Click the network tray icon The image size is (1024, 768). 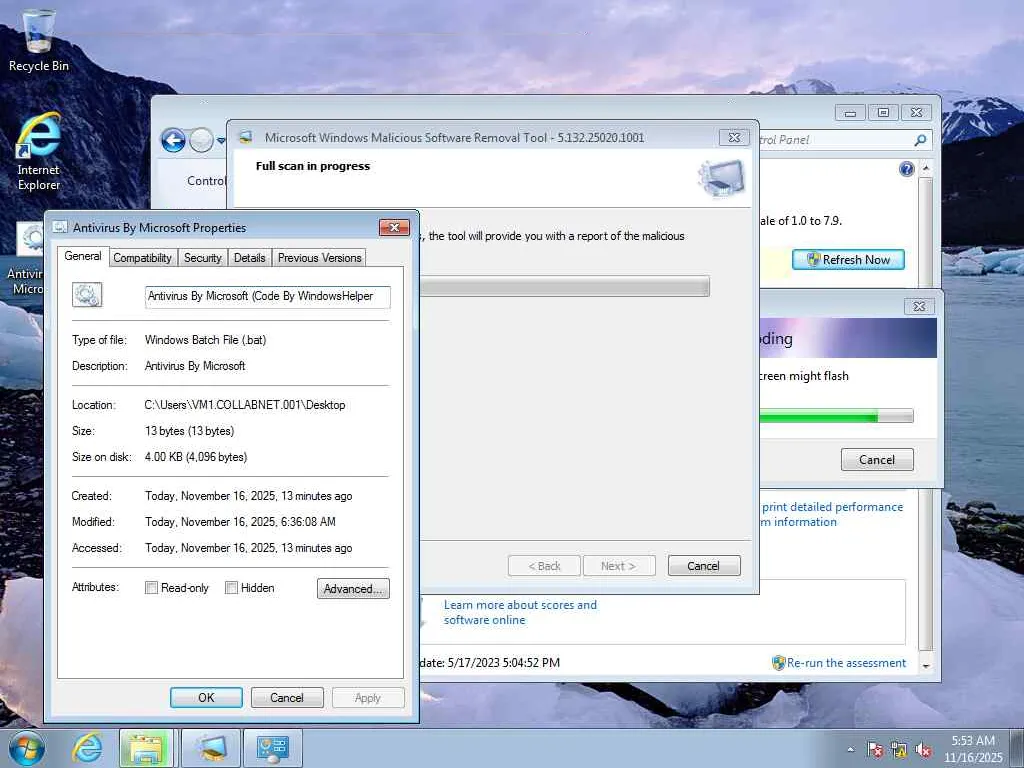[x=899, y=749]
